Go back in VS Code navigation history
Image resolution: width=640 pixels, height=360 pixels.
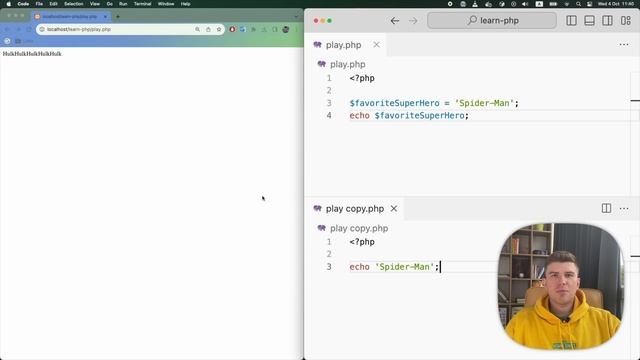click(394, 20)
